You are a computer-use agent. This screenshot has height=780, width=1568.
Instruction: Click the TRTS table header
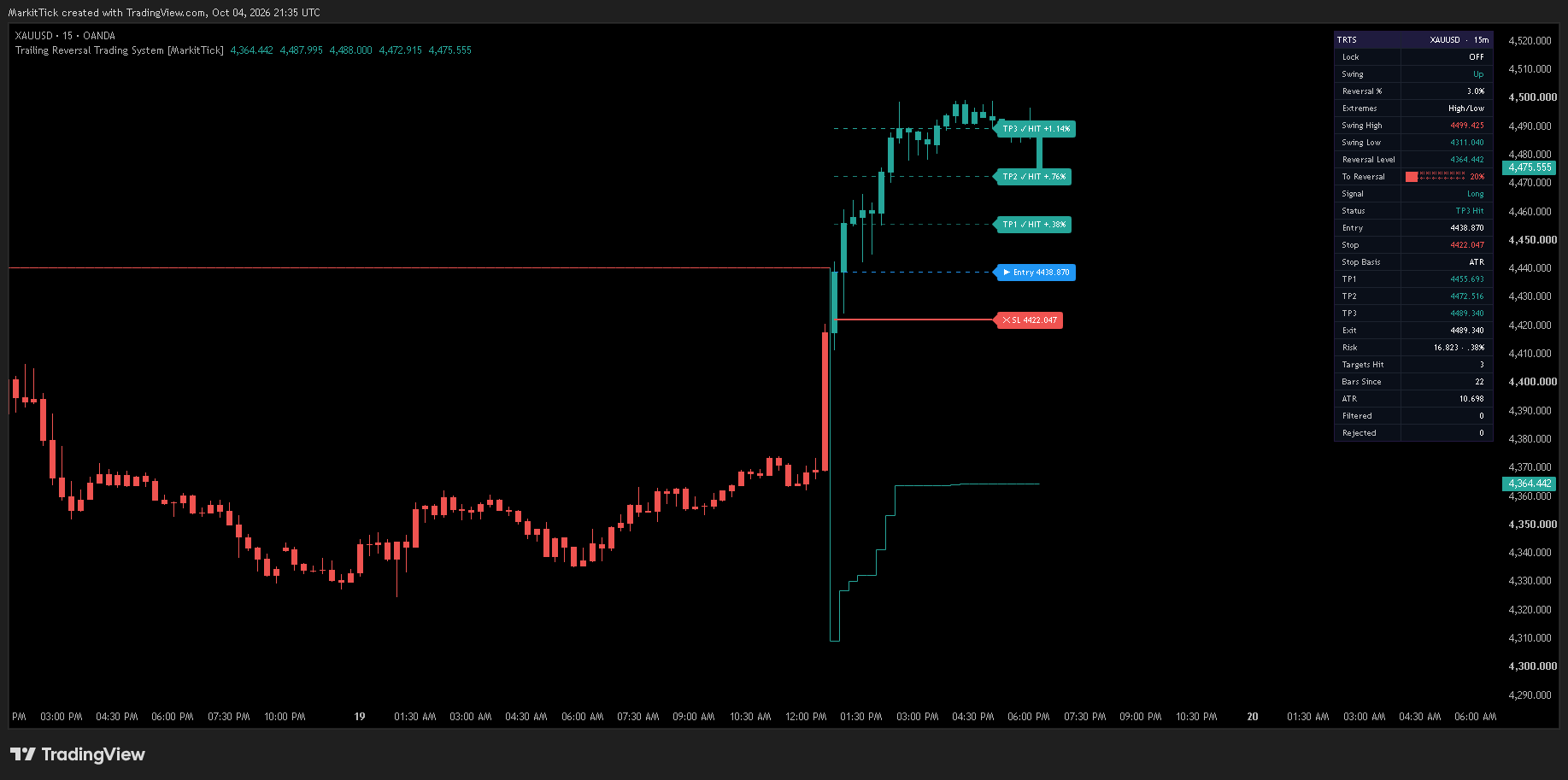1413,40
